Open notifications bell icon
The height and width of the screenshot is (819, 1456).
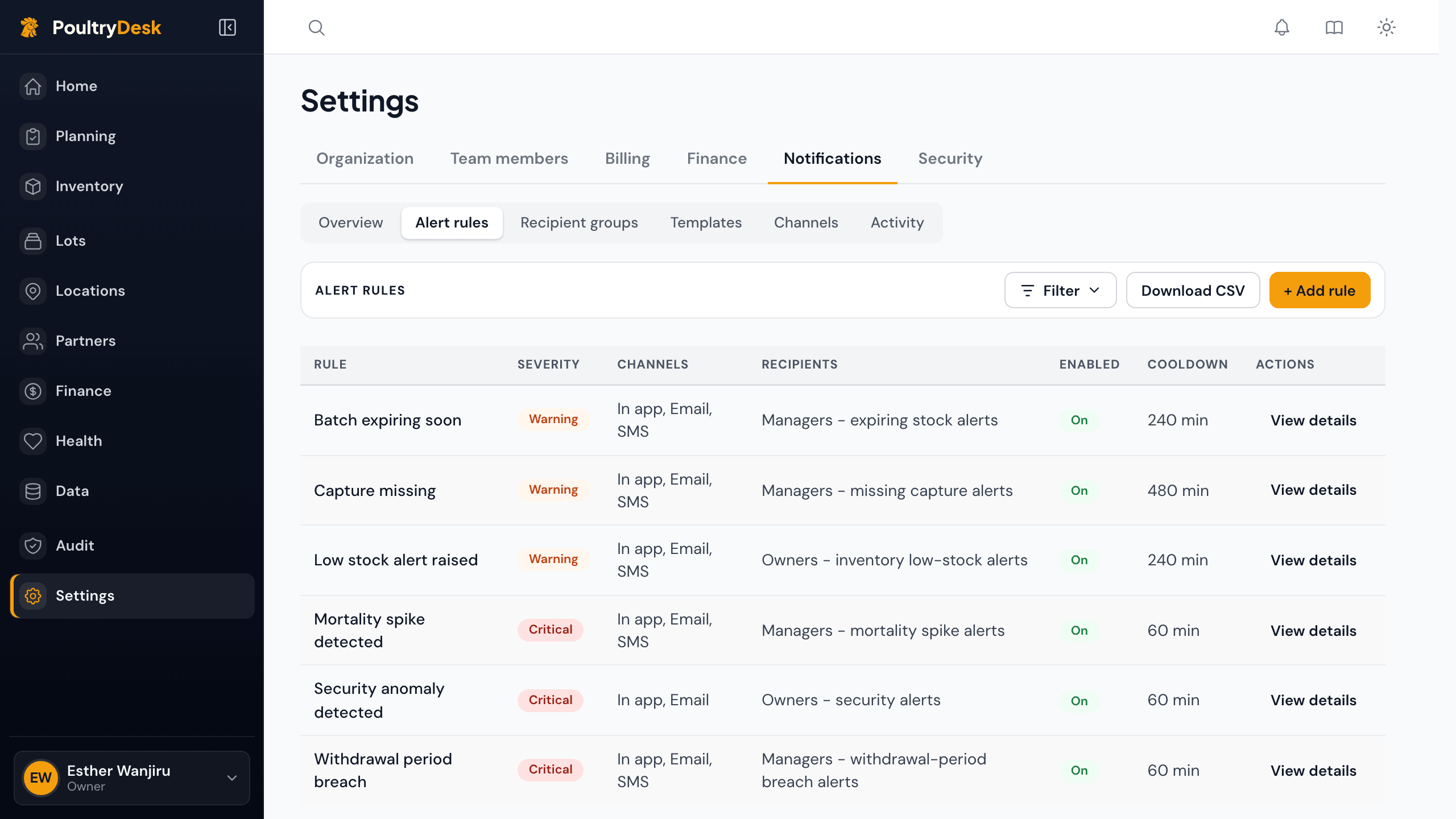pyautogui.click(x=1281, y=27)
